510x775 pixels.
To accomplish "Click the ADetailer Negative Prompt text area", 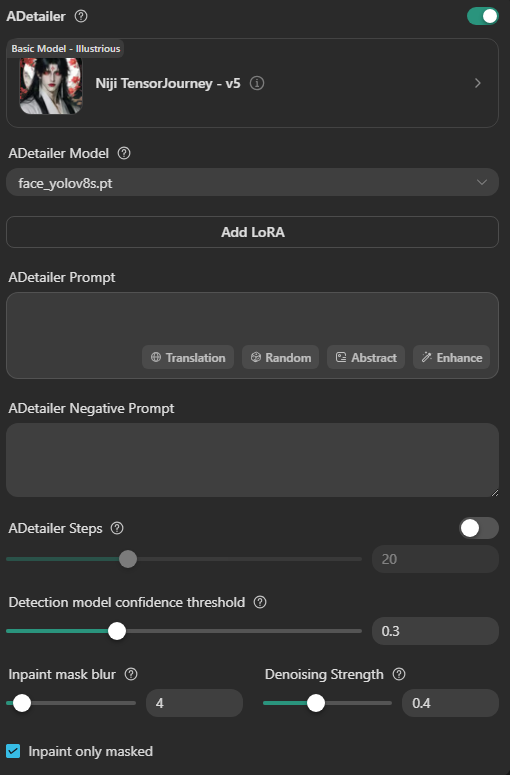I will 253,460.
